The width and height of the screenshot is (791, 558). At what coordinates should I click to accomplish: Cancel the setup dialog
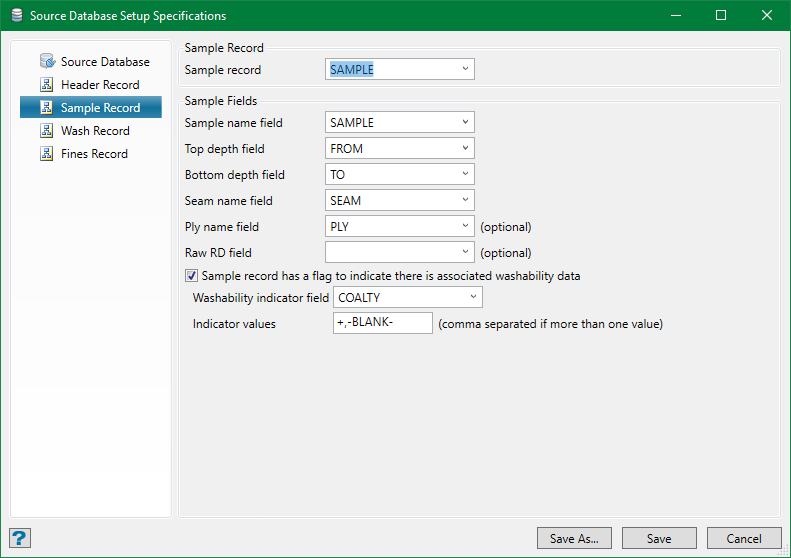pyautogui.click(x=743, y=539)
